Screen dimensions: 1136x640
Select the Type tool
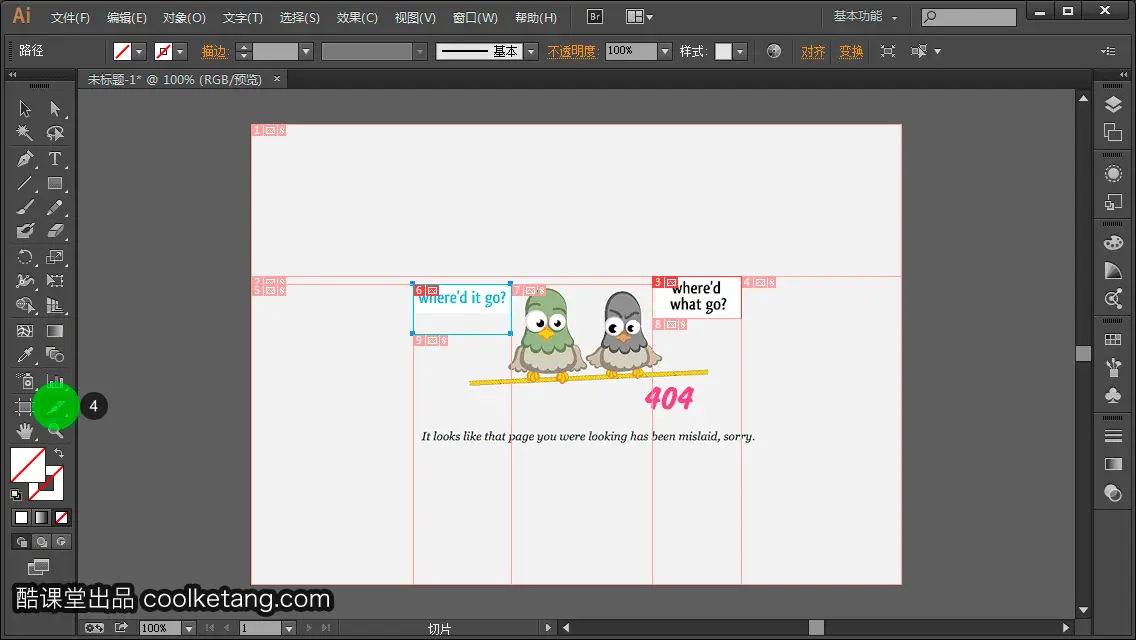[55, 159]
